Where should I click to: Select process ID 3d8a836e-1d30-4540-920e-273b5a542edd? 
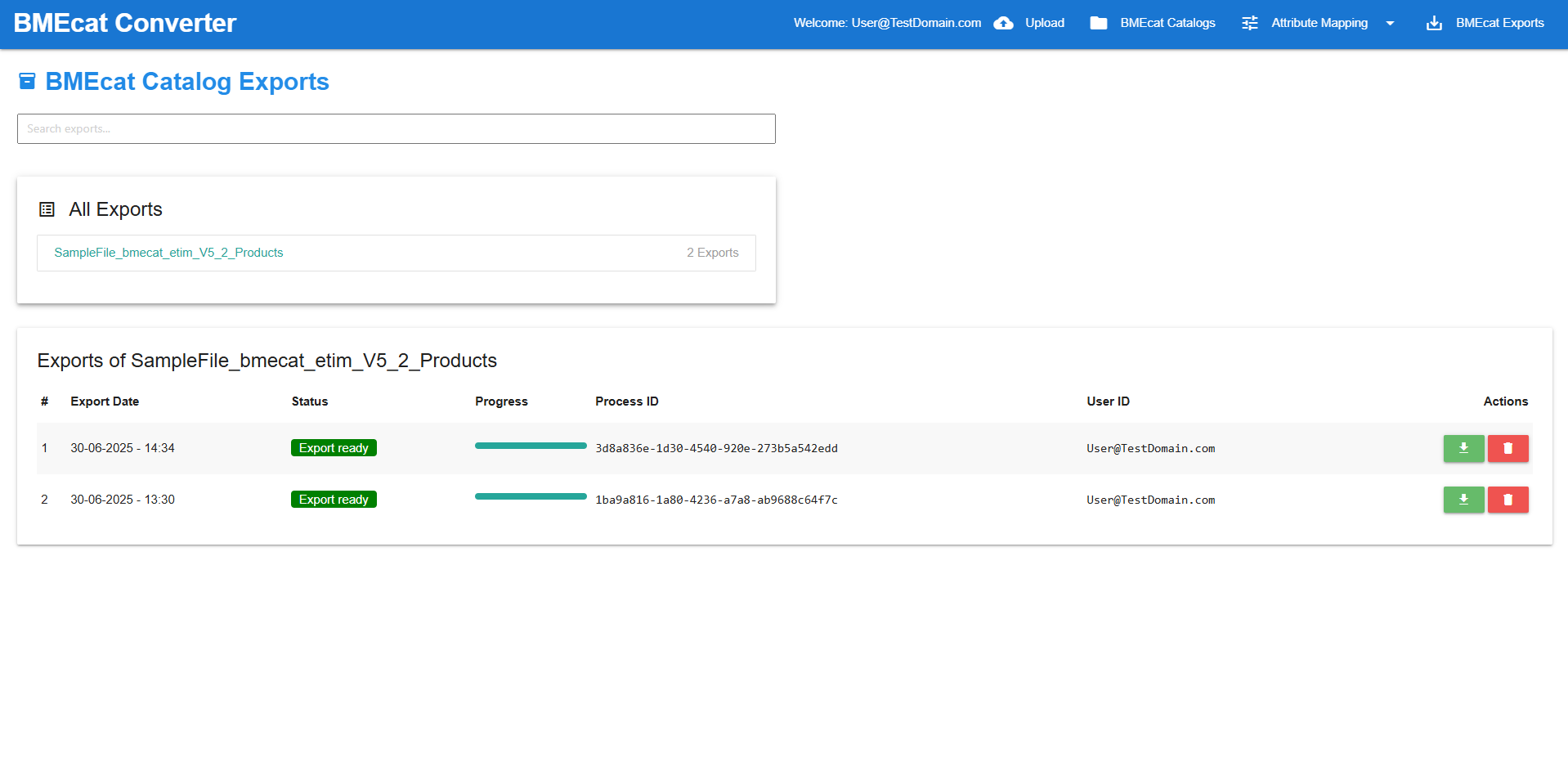(716, 448)
